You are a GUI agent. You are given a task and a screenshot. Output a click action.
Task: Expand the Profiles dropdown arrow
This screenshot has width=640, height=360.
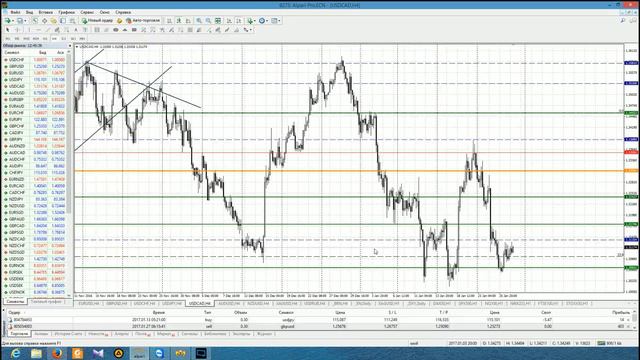[x=25, y=20]
